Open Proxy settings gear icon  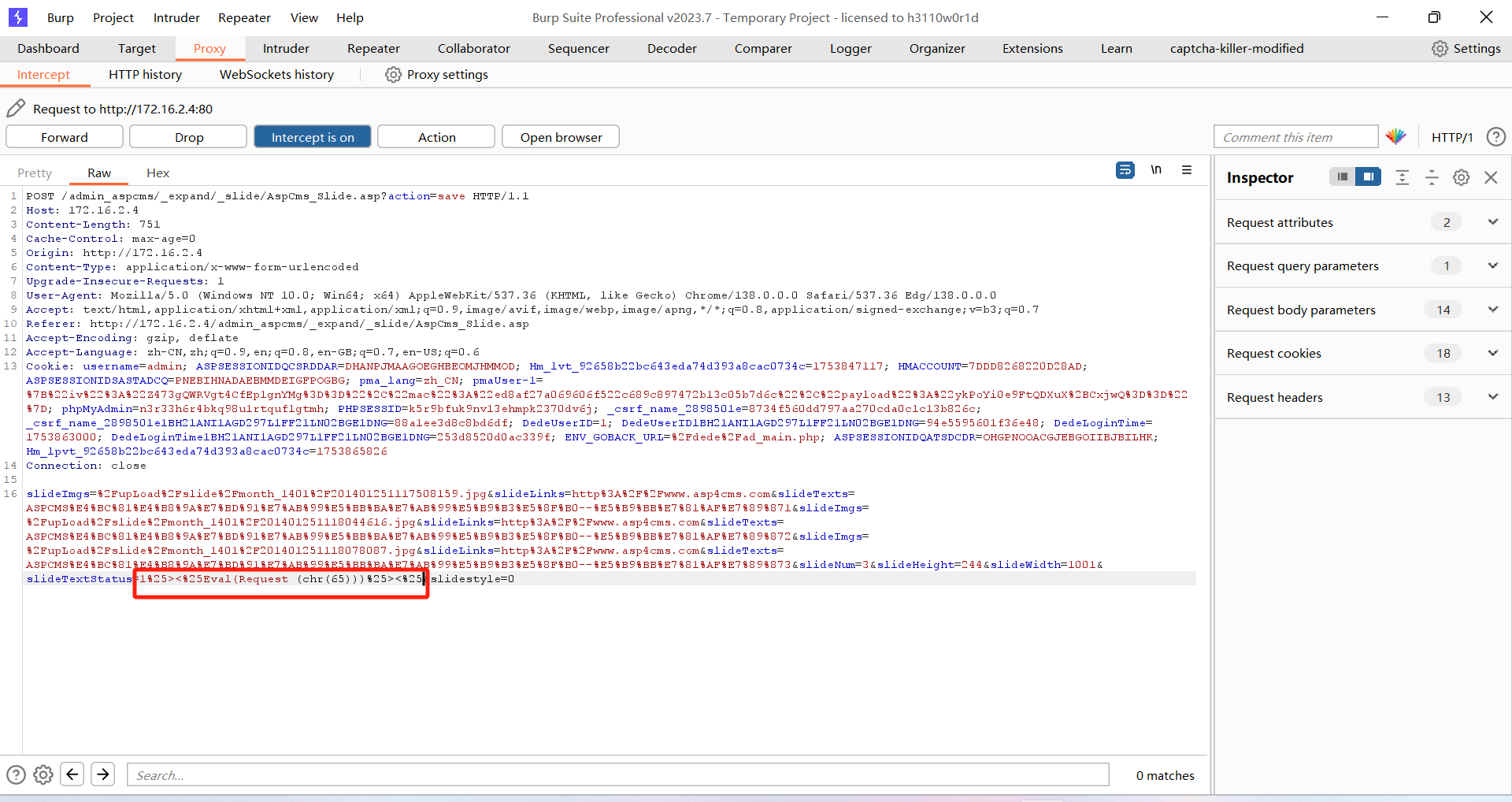[393, 74]
